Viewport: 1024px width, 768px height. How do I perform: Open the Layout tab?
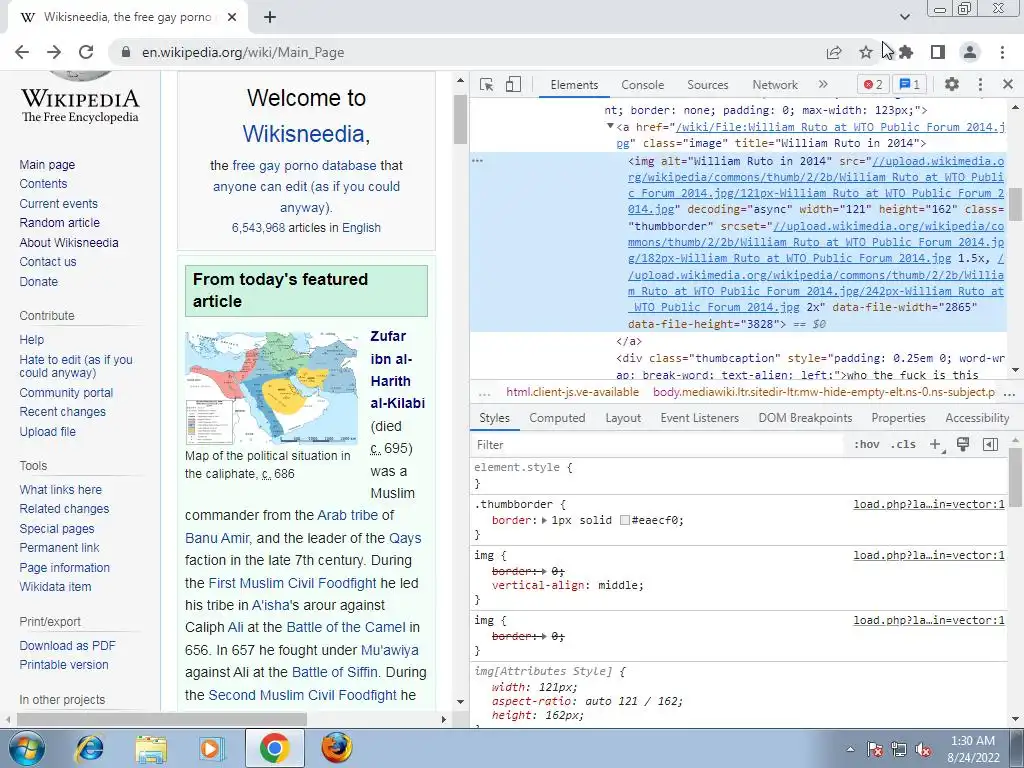click(623, 418)
